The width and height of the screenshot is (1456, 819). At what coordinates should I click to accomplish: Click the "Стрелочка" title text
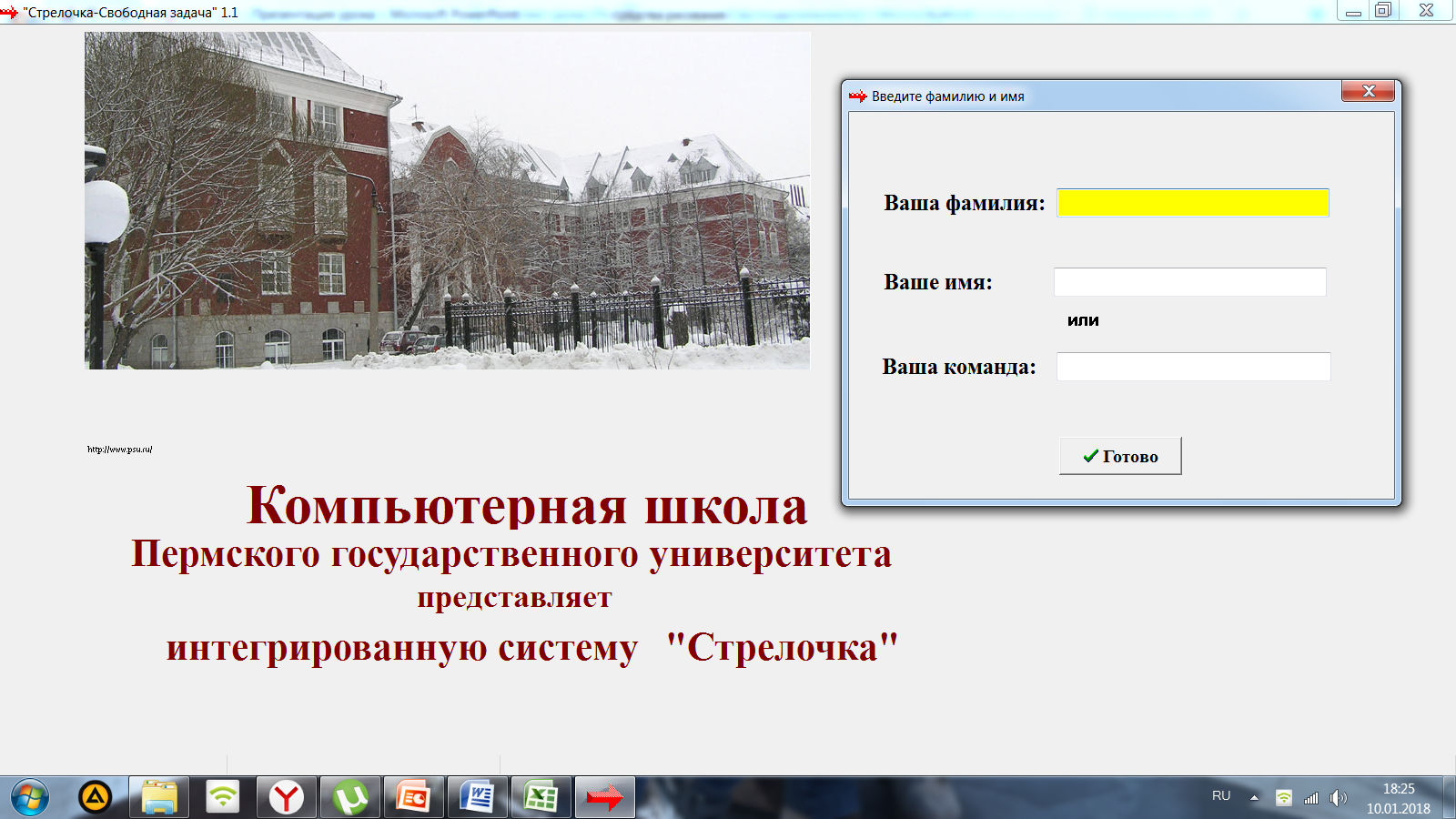tap(783, 648)
